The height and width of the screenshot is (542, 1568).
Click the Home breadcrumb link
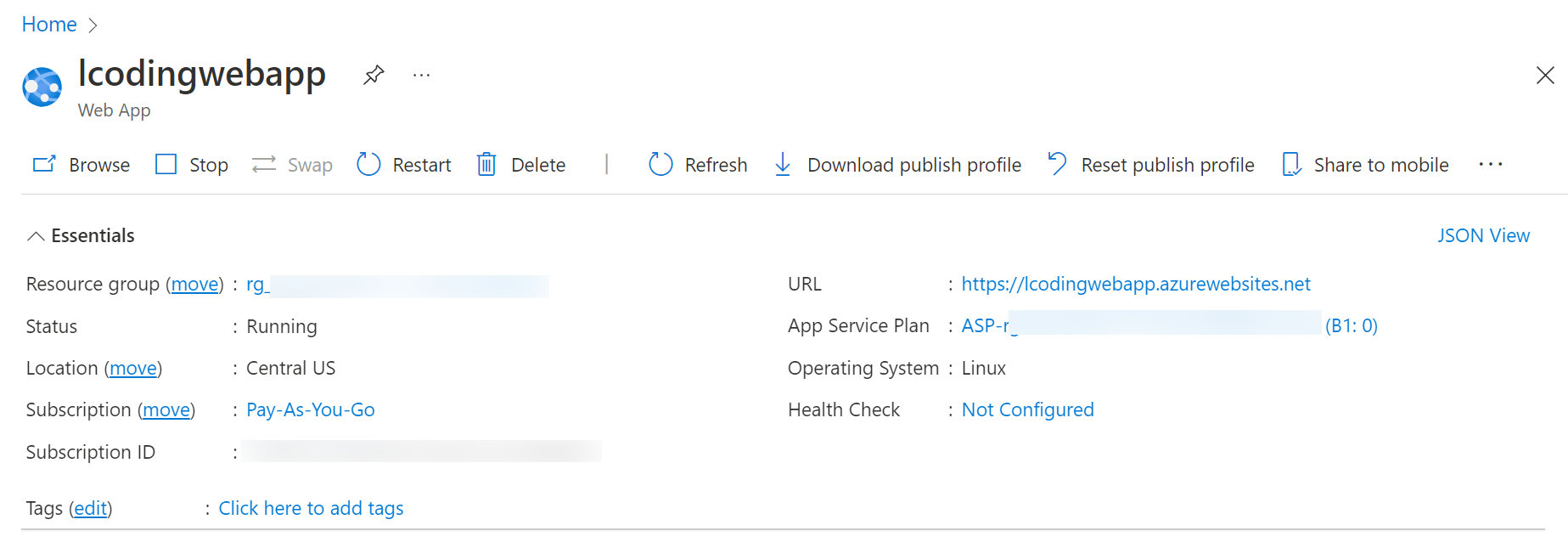pos(49,25)
